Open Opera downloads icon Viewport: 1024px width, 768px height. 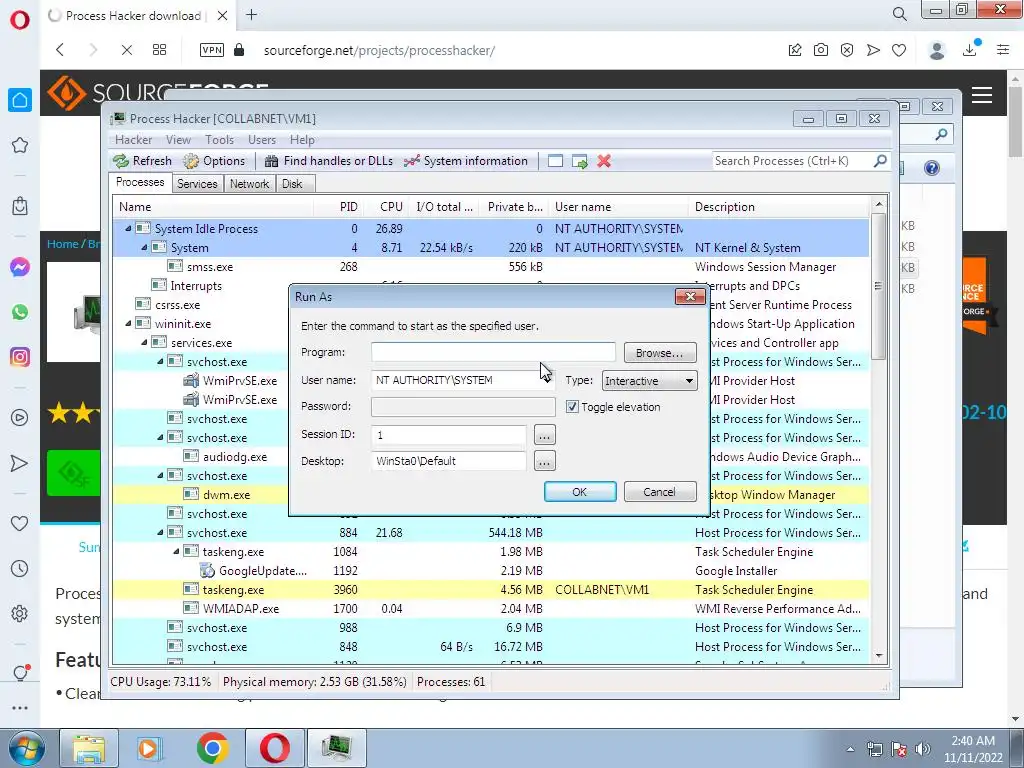pyautogui.click(x=970, y=50)
